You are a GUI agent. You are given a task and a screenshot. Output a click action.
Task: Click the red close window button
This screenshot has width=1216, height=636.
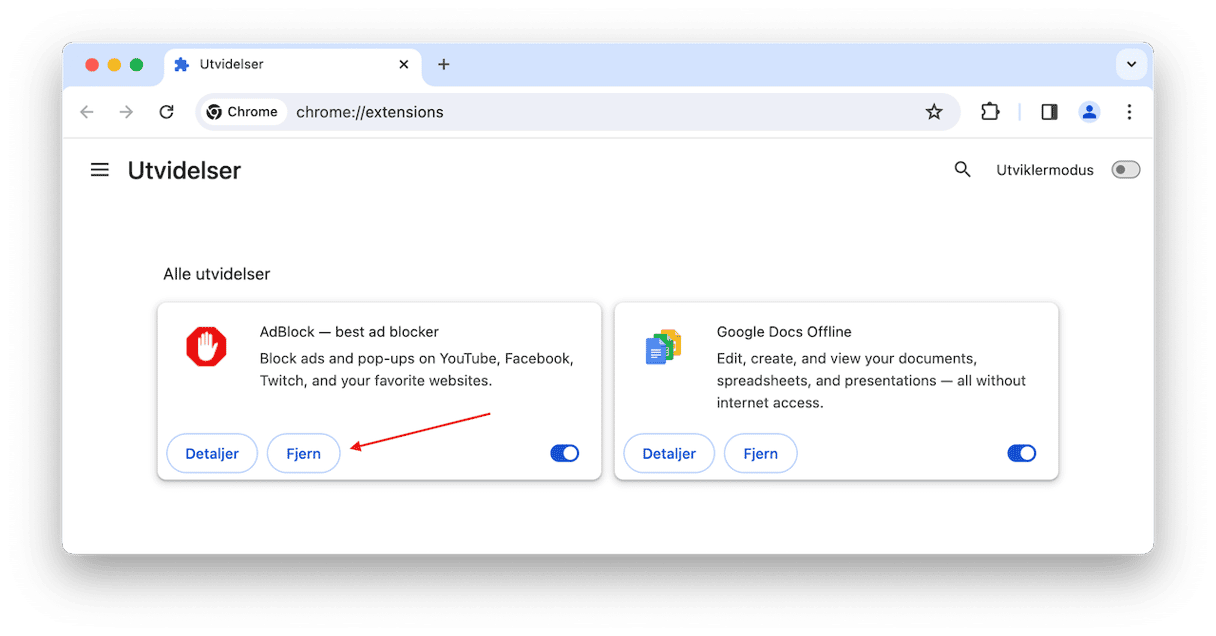92,64
